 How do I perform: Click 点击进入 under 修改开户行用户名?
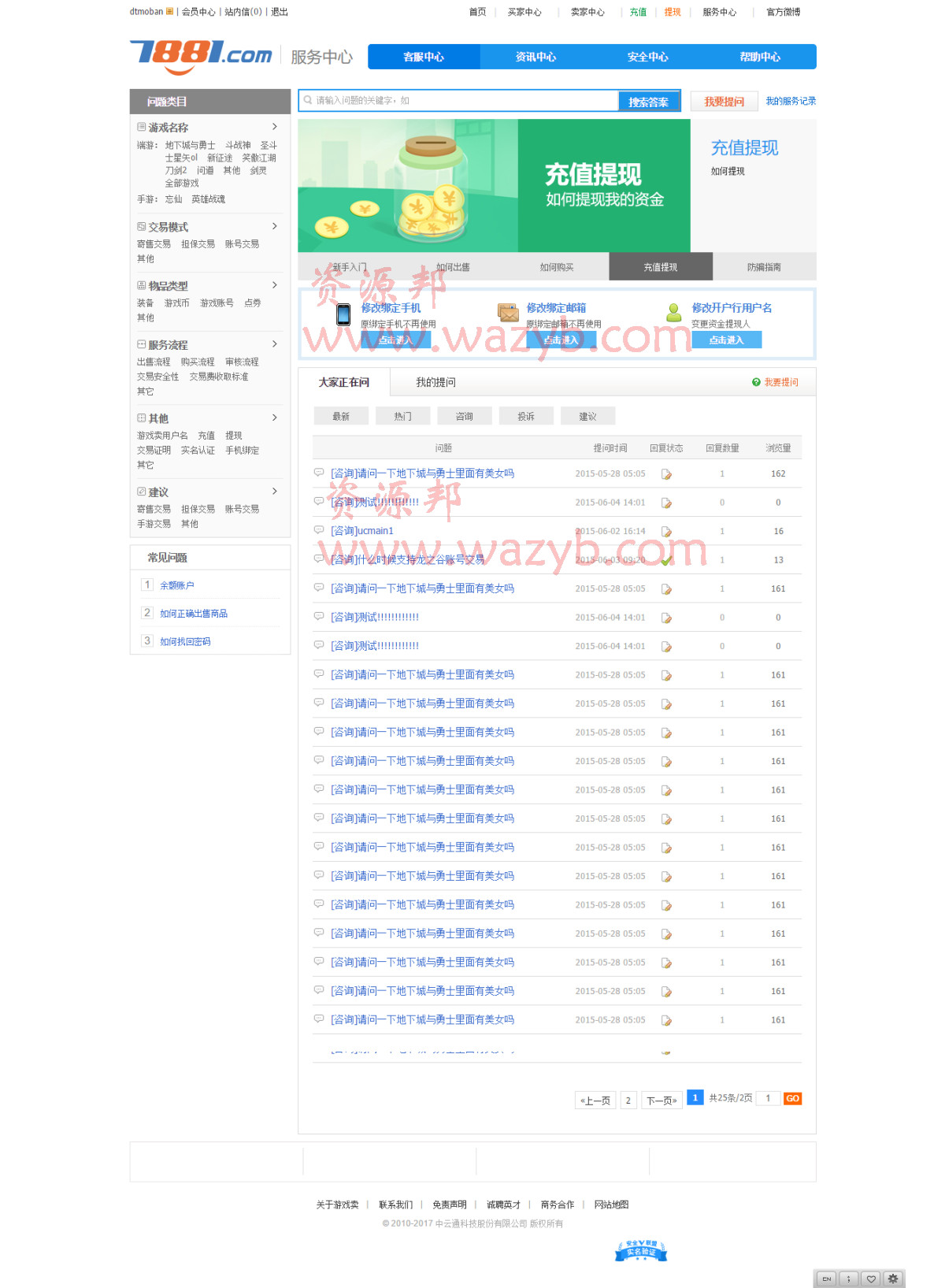727,340
